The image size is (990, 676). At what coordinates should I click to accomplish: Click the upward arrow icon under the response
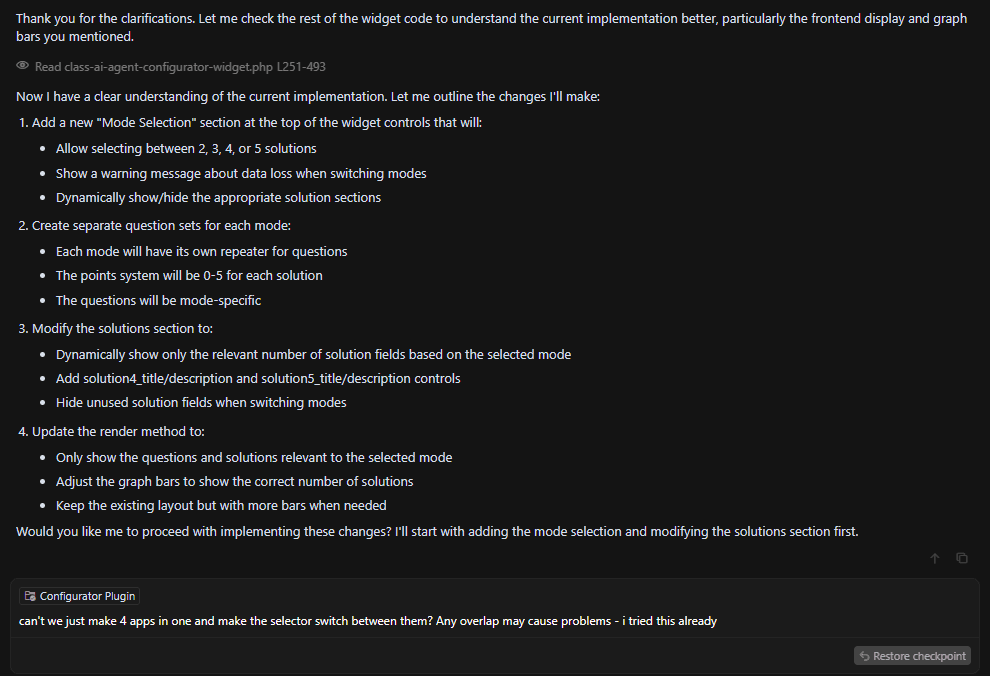(x=934, y=558)
